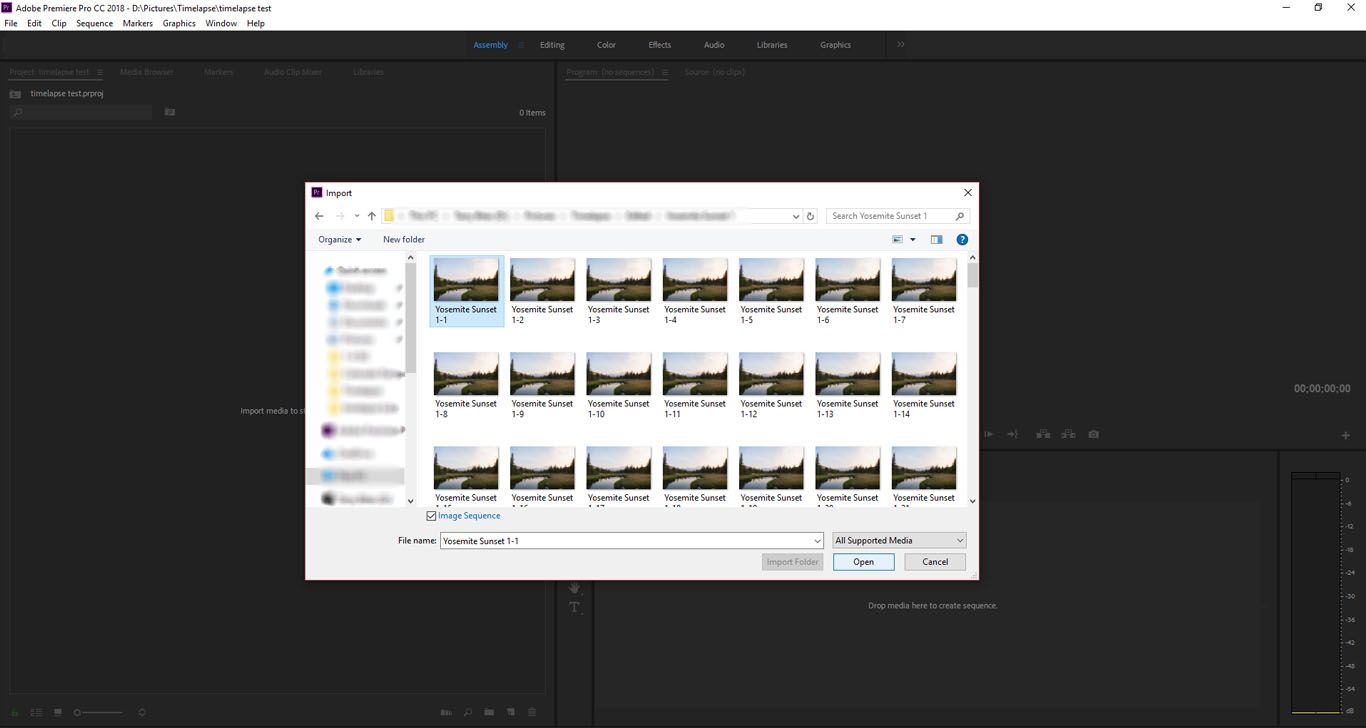
Task: Click the blue Help icon in Import dialog
Action: click(x=962, y=240)
